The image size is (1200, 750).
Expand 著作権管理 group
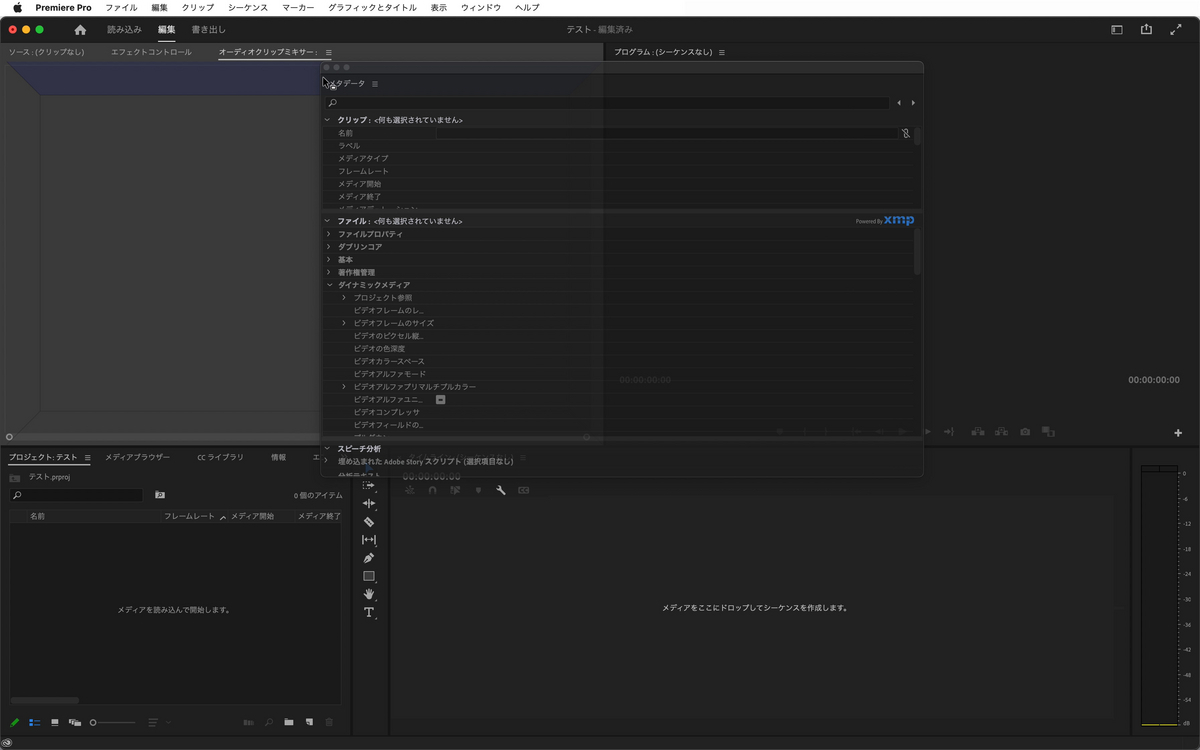329,272
